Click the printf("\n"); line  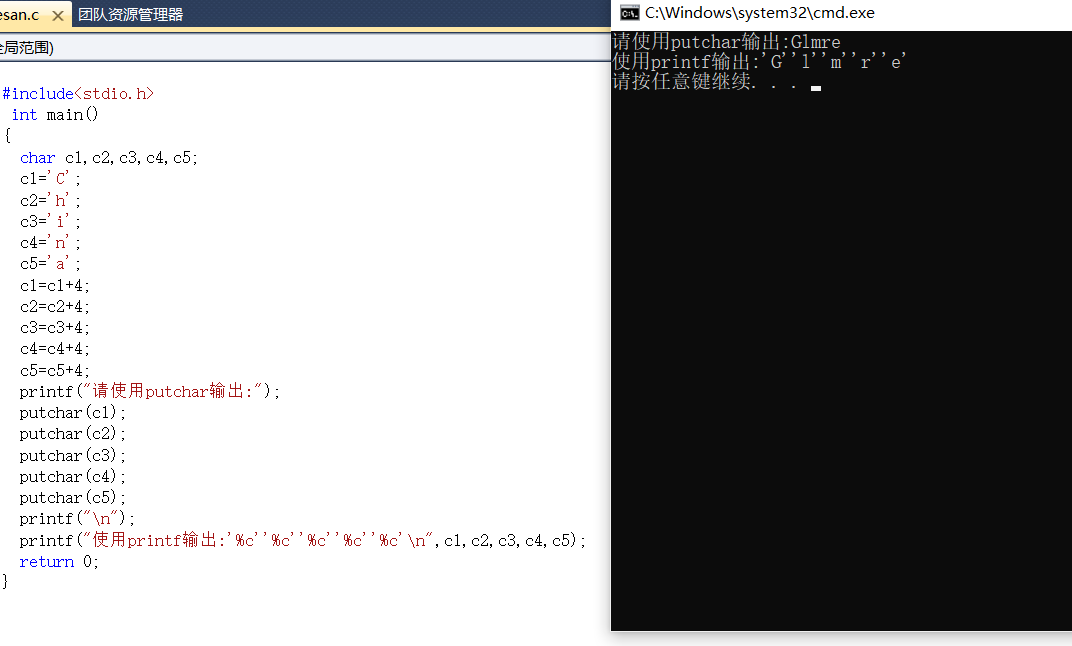click(x=77, y=519)
